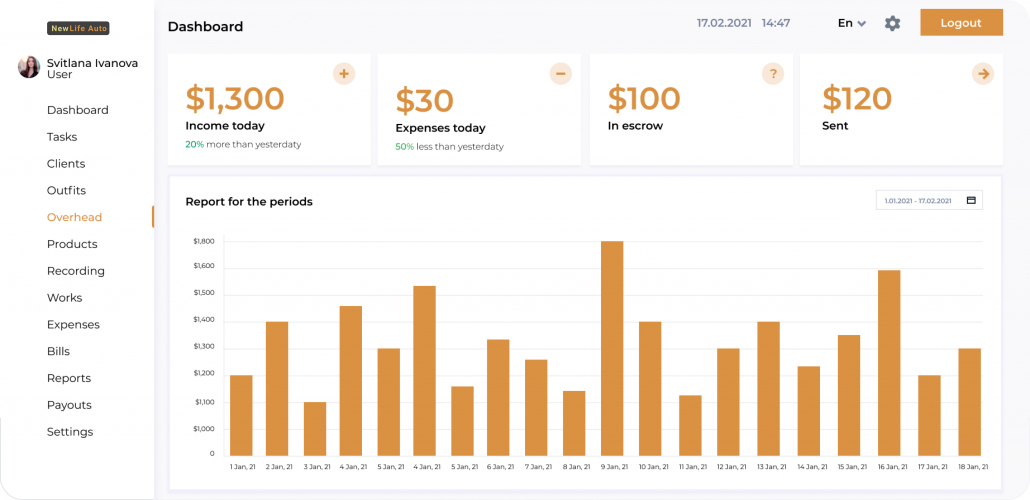Viewport: 1030px width, 500px height.
Task: Click the plus icon on Income card
Action: pos(344,73)
